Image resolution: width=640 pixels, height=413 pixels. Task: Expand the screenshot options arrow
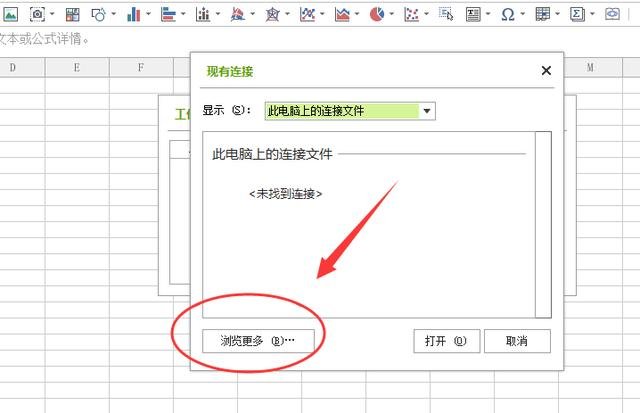[52, 14]
